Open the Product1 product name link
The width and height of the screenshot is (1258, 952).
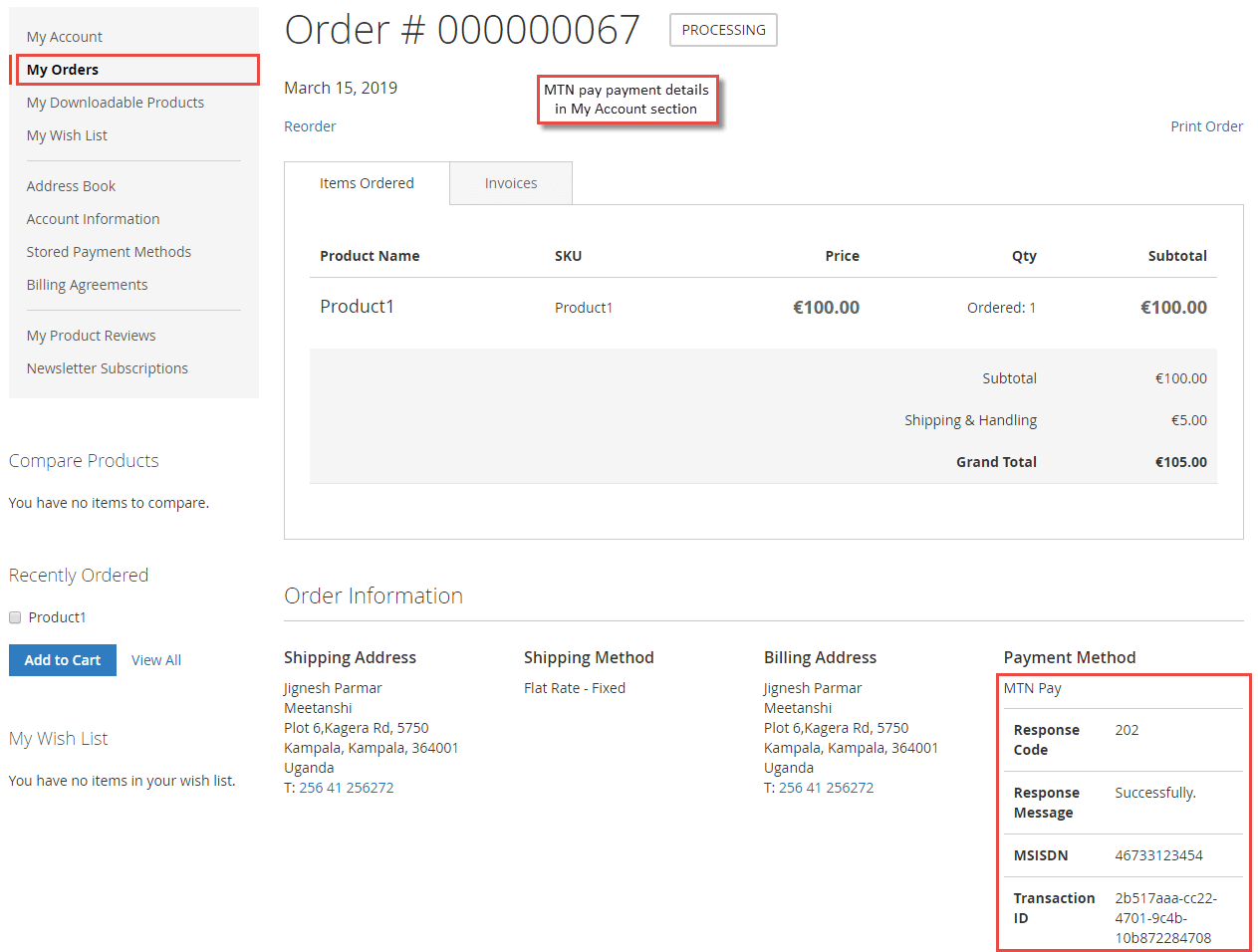coord(357,306)
